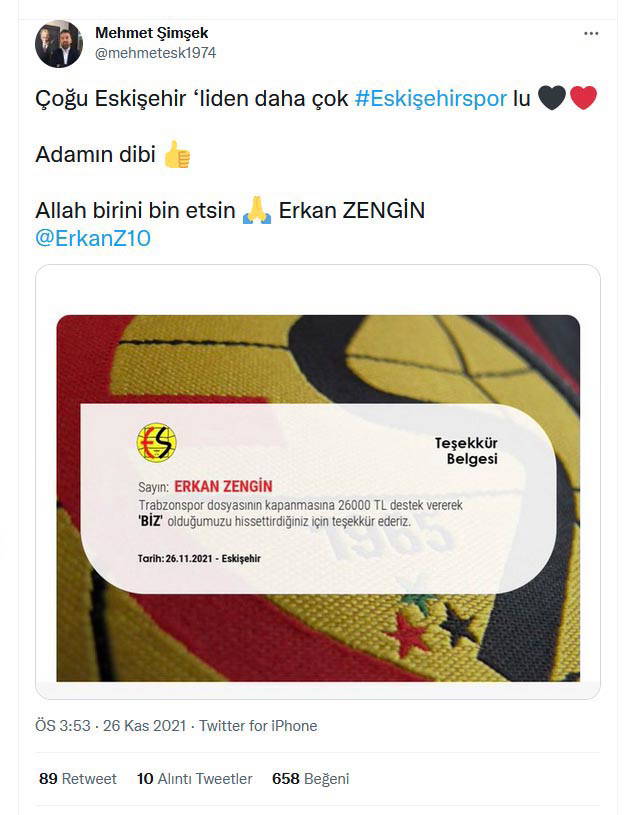Open the Twitter for iPhone source link
624x815 pixels.
click(x=258, y=726)
